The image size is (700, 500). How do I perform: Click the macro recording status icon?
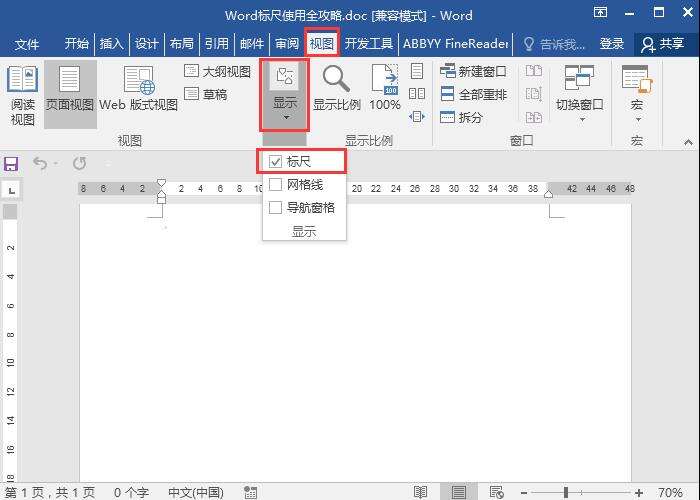point(250,492)
